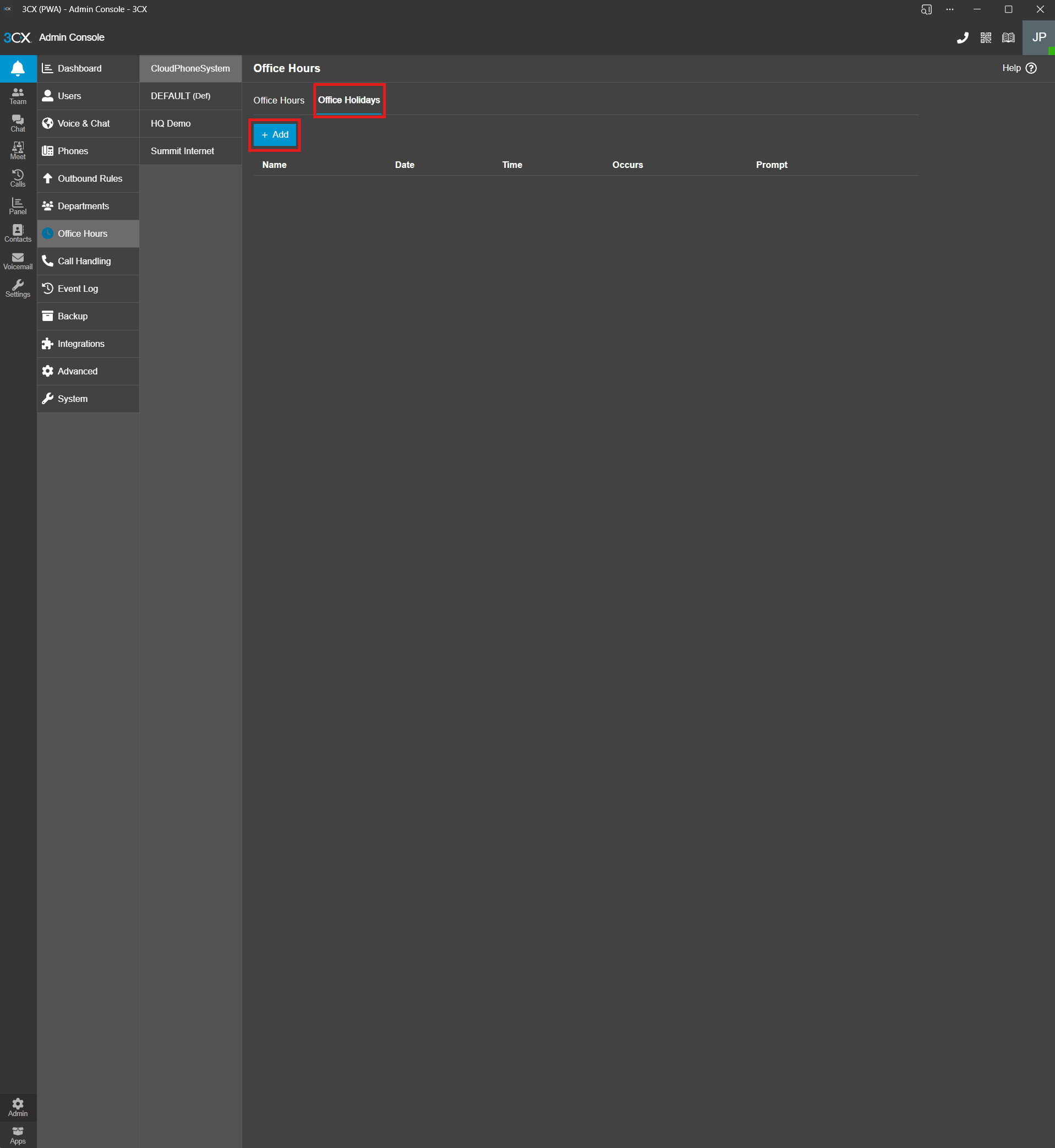This screenshot has height=1148, width=1055.
Task: Open the Team panel icon
Action: click(x=18, y=96)
